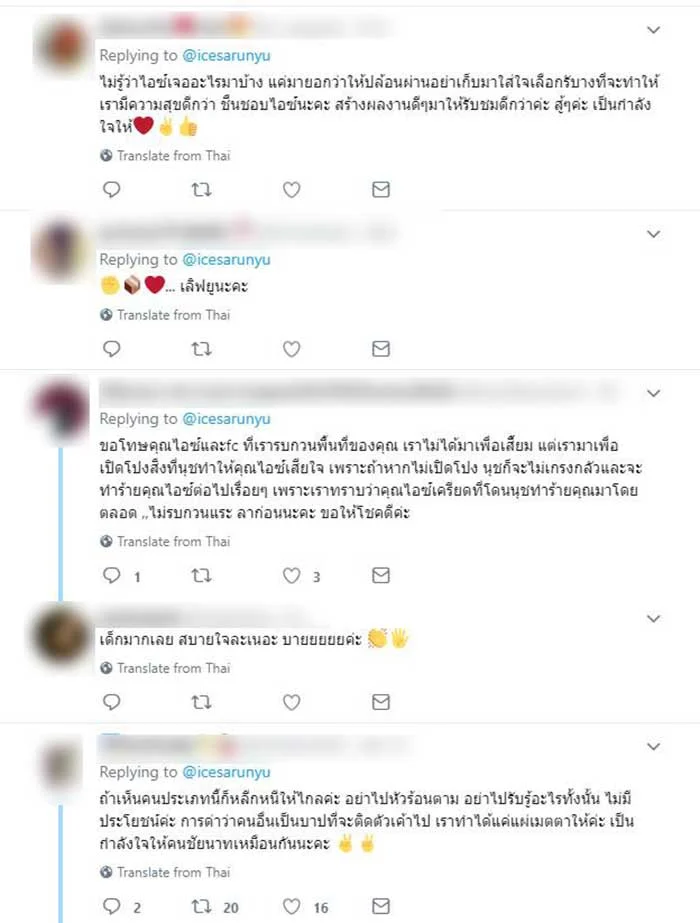
Task: Translate the เด็กมากเลย tweet from Thai
Action: click(165, 668)
